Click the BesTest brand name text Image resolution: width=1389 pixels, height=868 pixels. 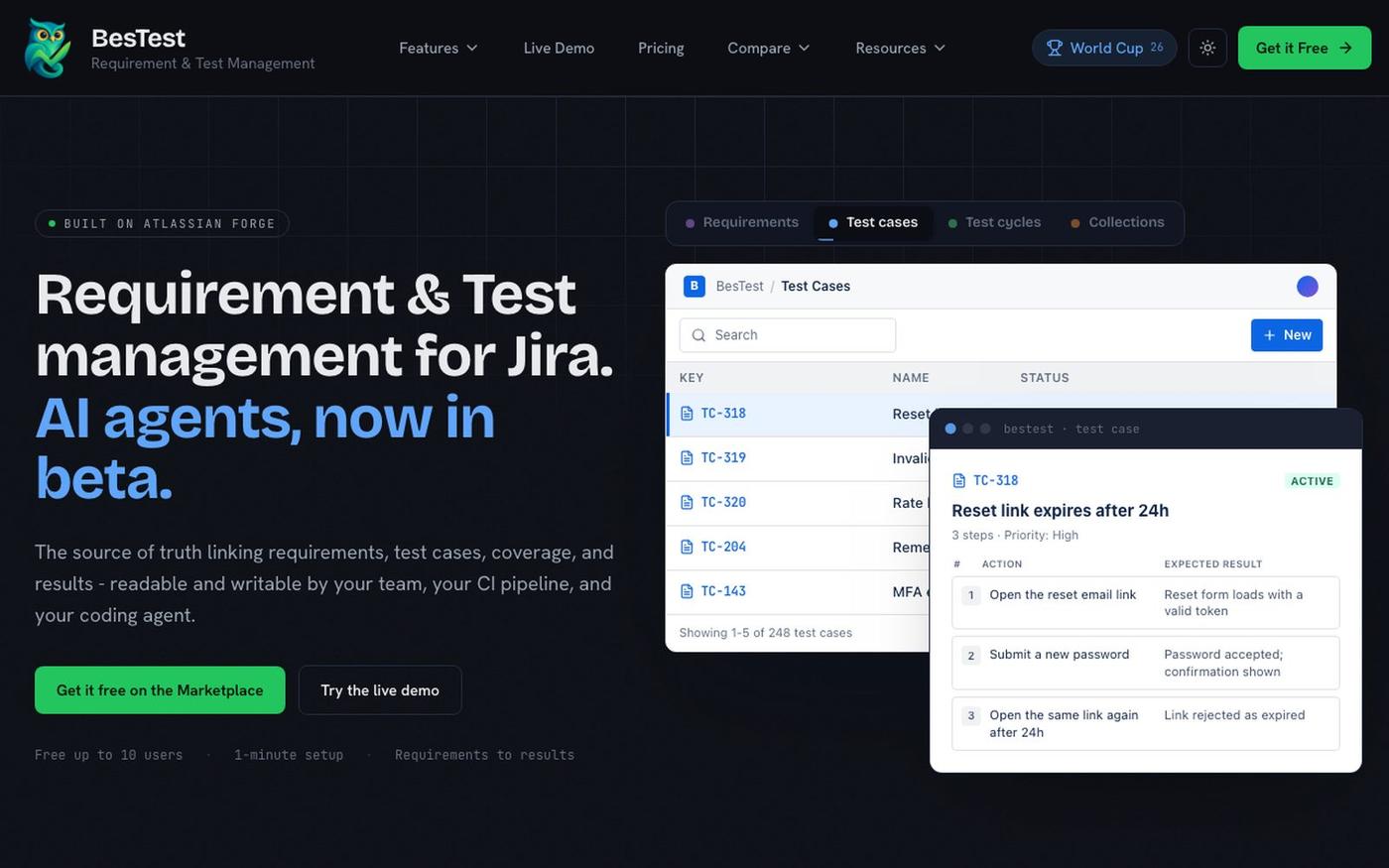pyautogui.click(x=138, y=38)
